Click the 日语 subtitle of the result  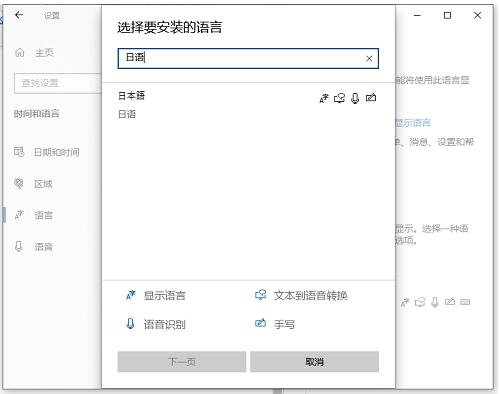point(127,114)
